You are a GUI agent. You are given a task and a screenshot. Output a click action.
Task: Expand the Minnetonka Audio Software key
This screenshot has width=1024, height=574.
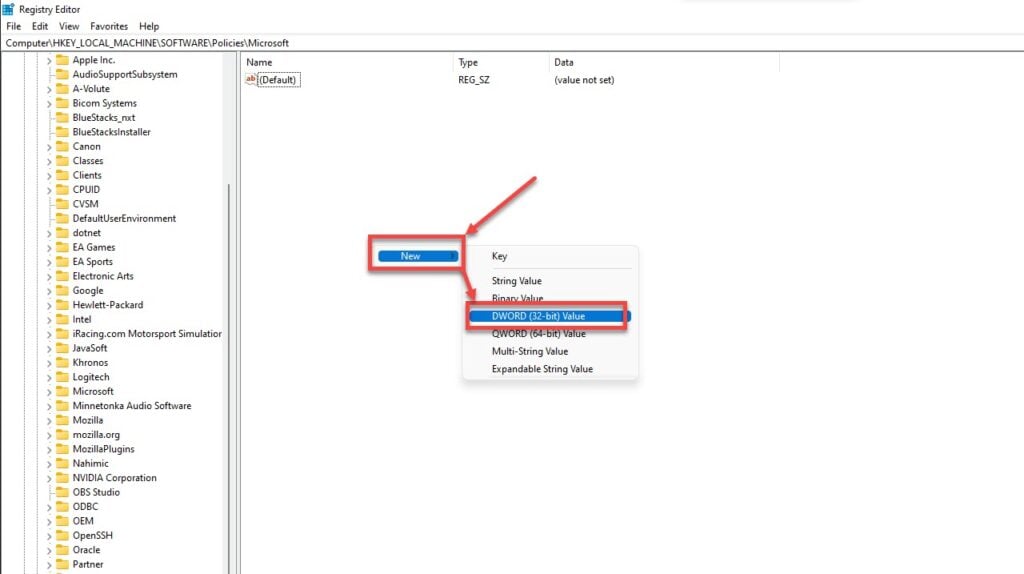click(49, 406)
